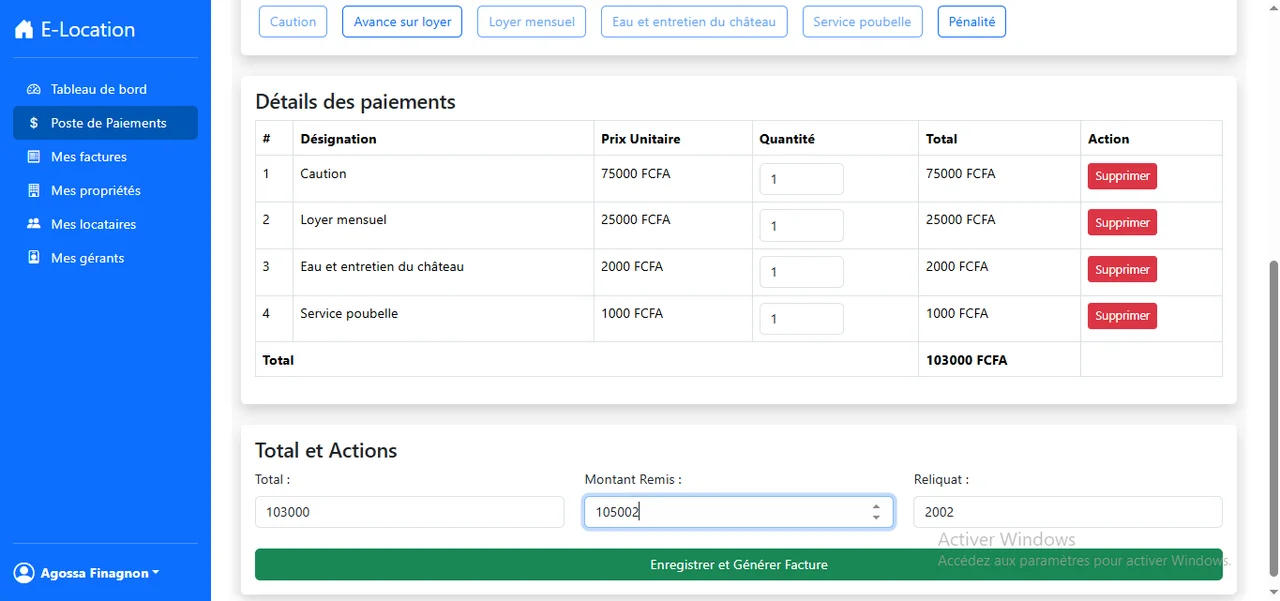Navigate to Mes gérants
Image resolution: width=1280 pixels, height=601 pixels.
[105, 258]
